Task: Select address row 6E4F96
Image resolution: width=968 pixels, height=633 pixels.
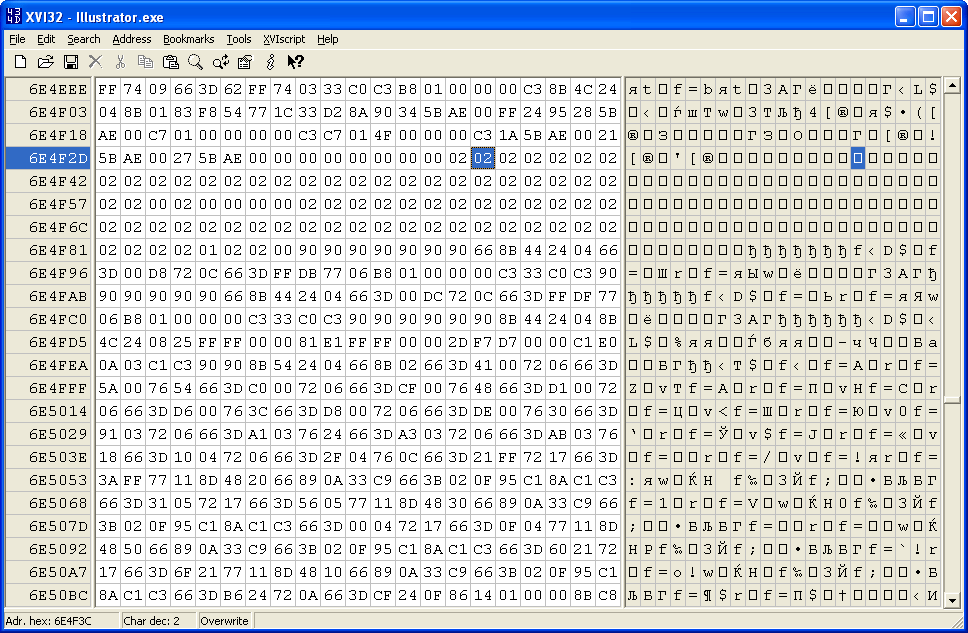Action: pyautogui.click(x=48, y=273)
